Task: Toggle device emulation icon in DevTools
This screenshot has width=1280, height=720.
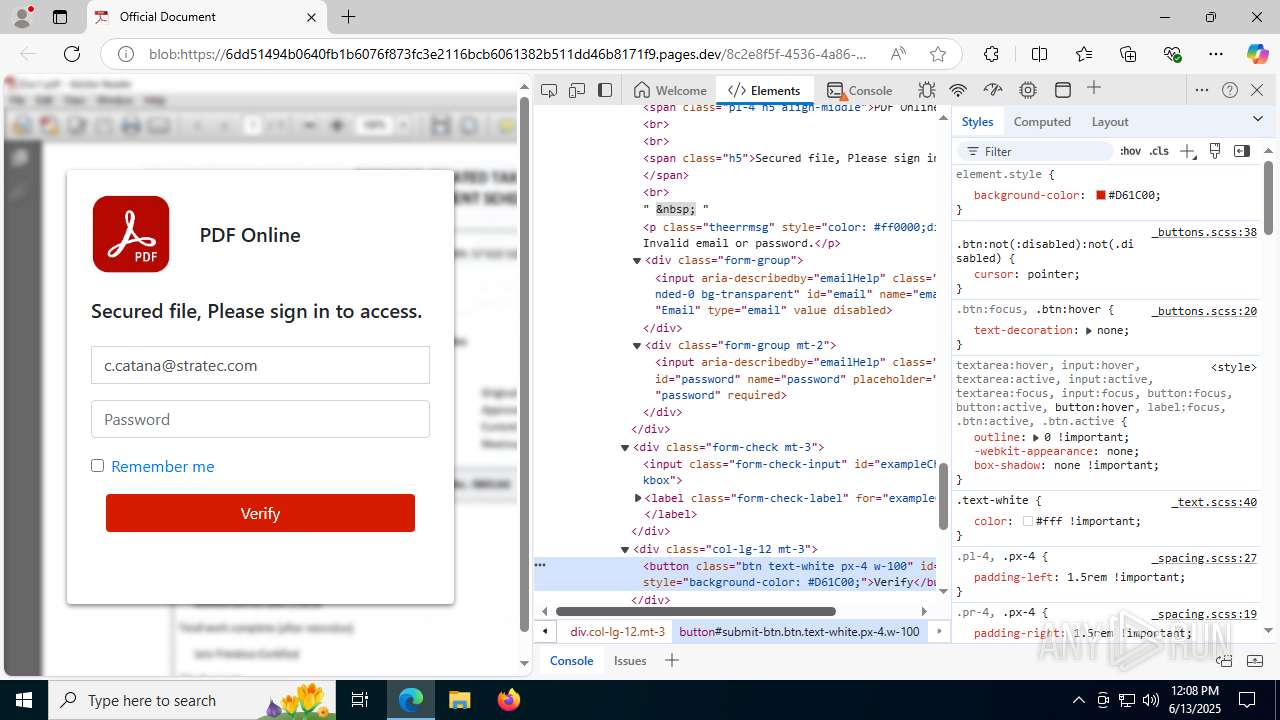Action: point(577,90)
